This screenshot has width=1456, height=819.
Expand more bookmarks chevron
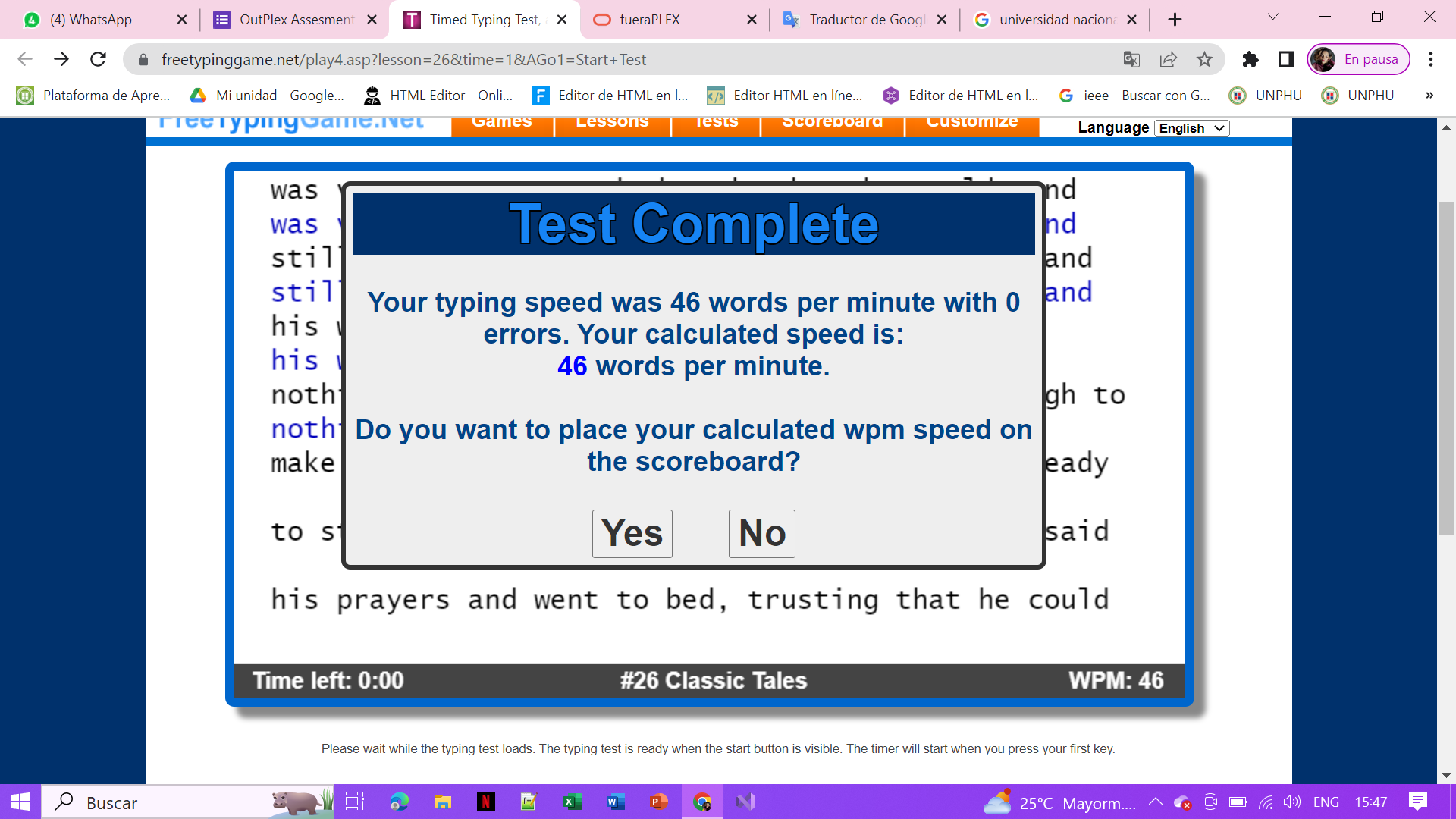point(1429,96)
